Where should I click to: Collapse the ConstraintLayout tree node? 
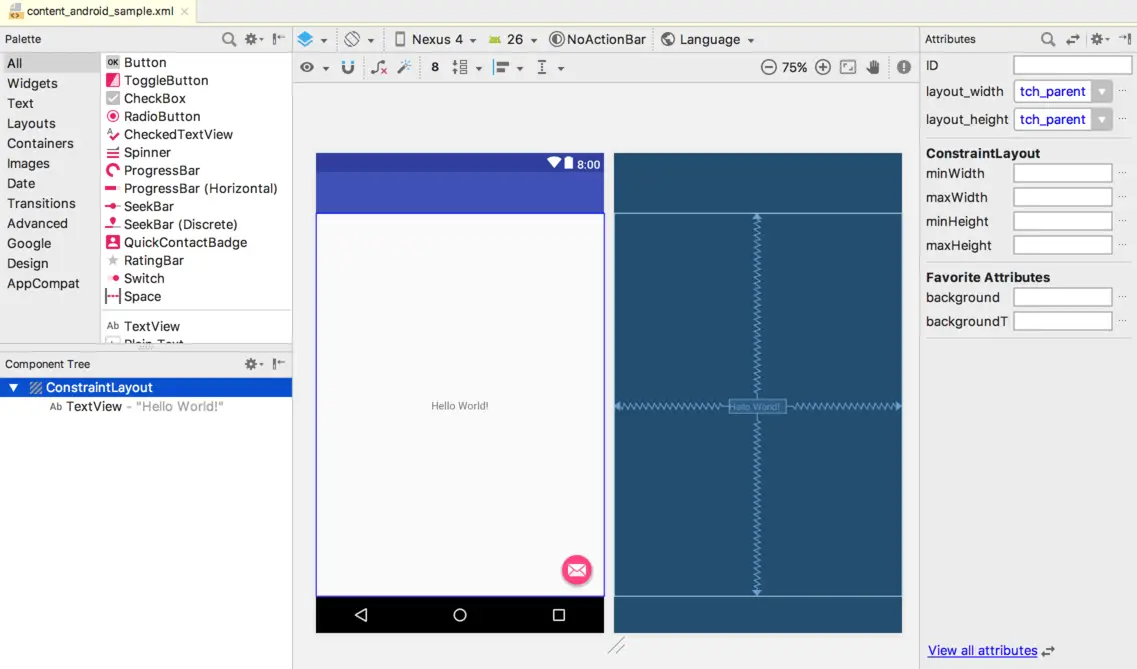pos(13,388)
